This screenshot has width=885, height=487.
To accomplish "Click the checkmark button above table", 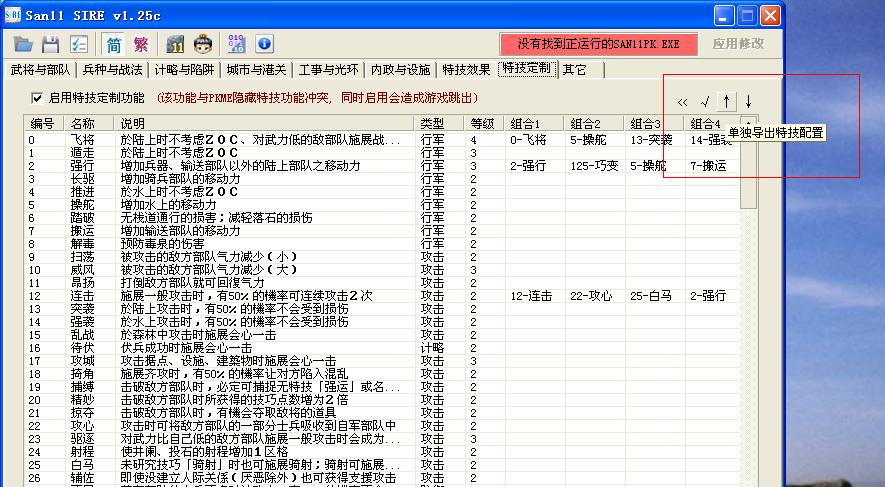I will (705, 101).
